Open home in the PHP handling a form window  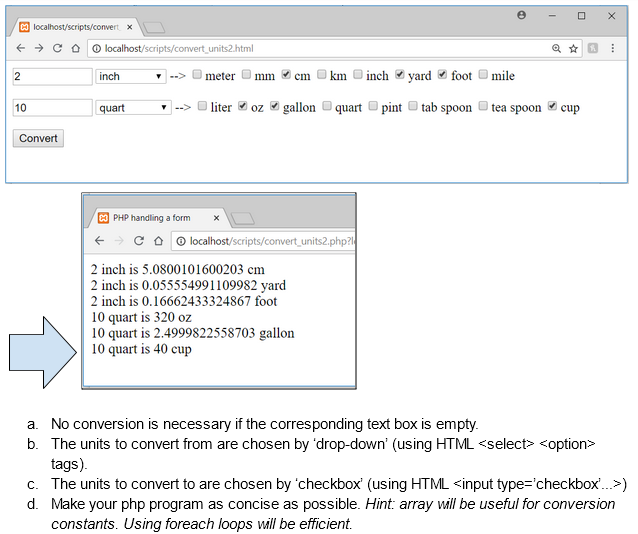(158, 241)
